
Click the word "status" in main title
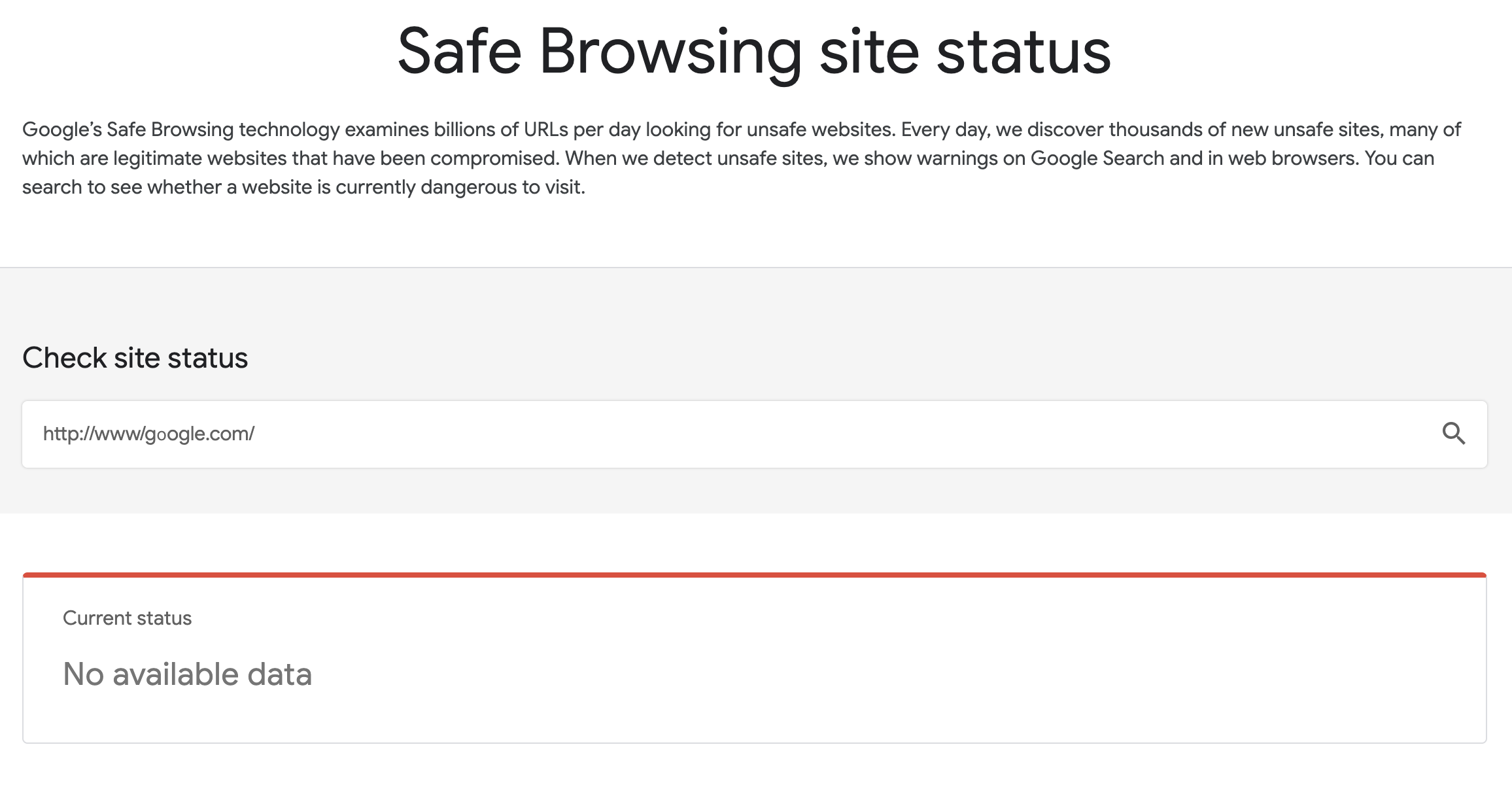pos(1023,52)
